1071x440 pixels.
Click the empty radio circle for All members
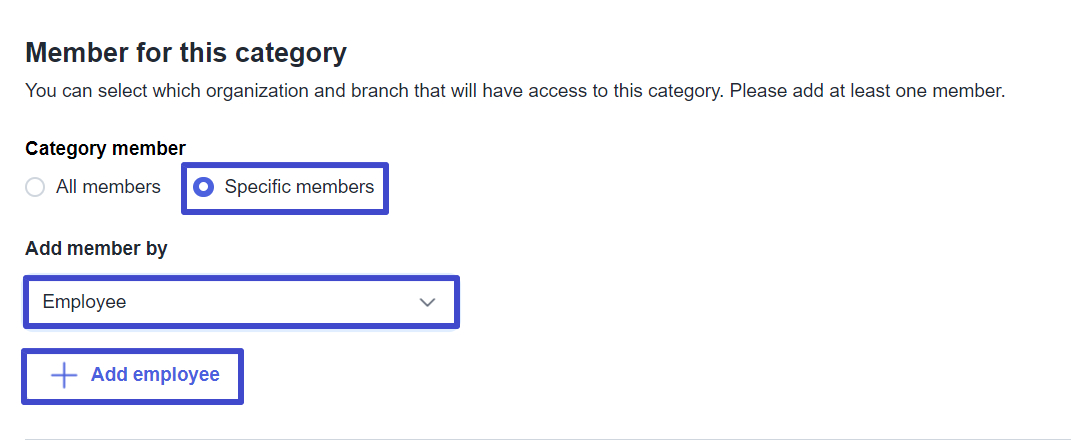click(35, 187)
